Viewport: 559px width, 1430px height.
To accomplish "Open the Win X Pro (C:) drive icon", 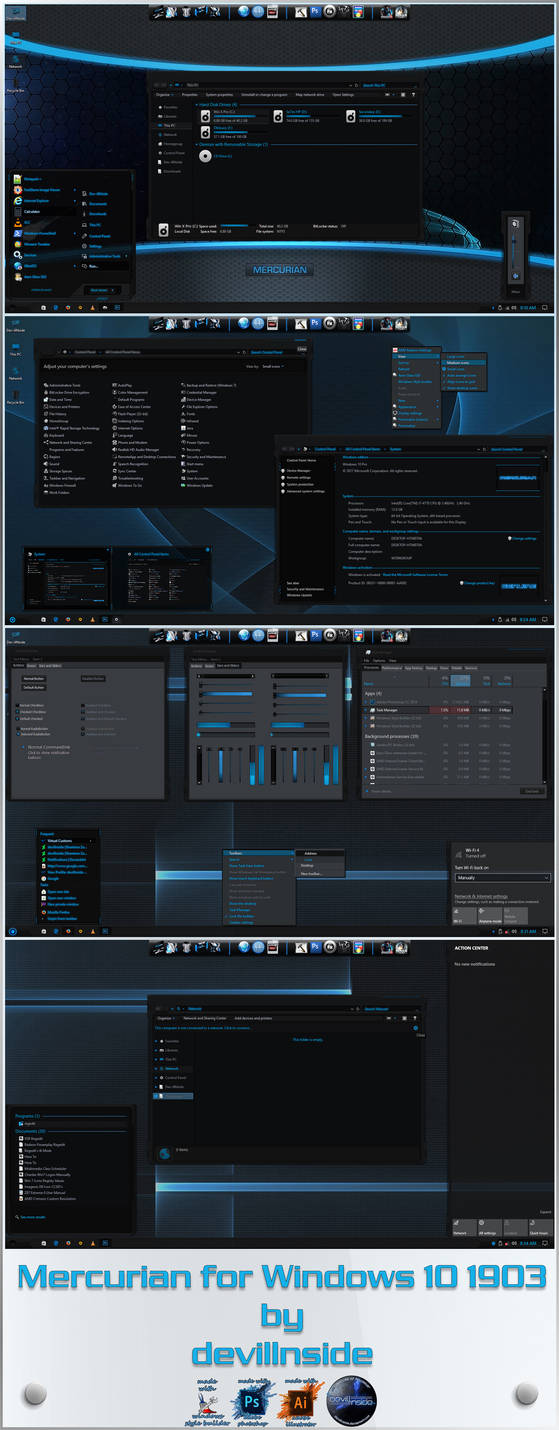I will click(205, 117).
